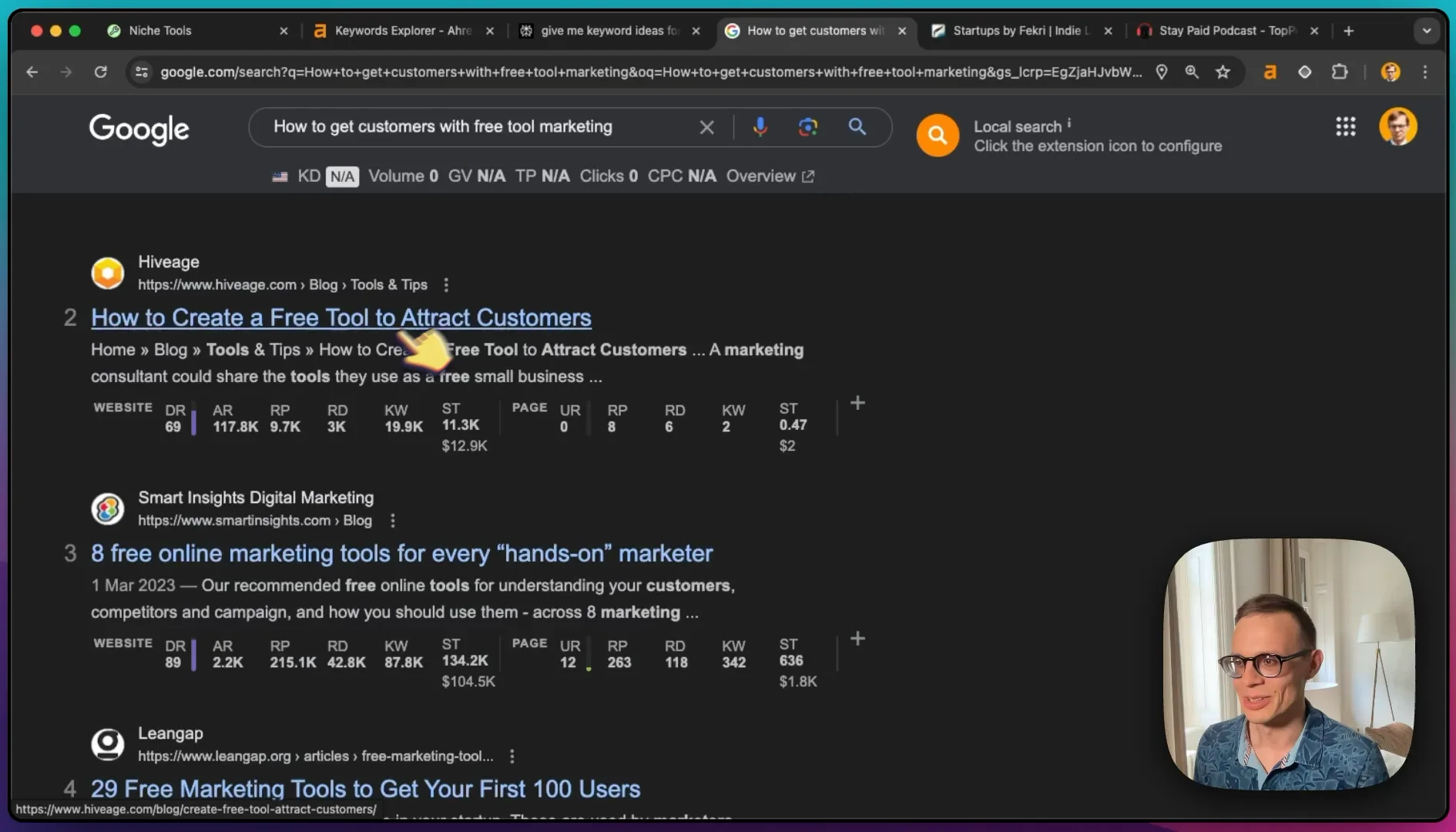
Task: Open more options for the Leangap result
Action: tap(512, 757)
